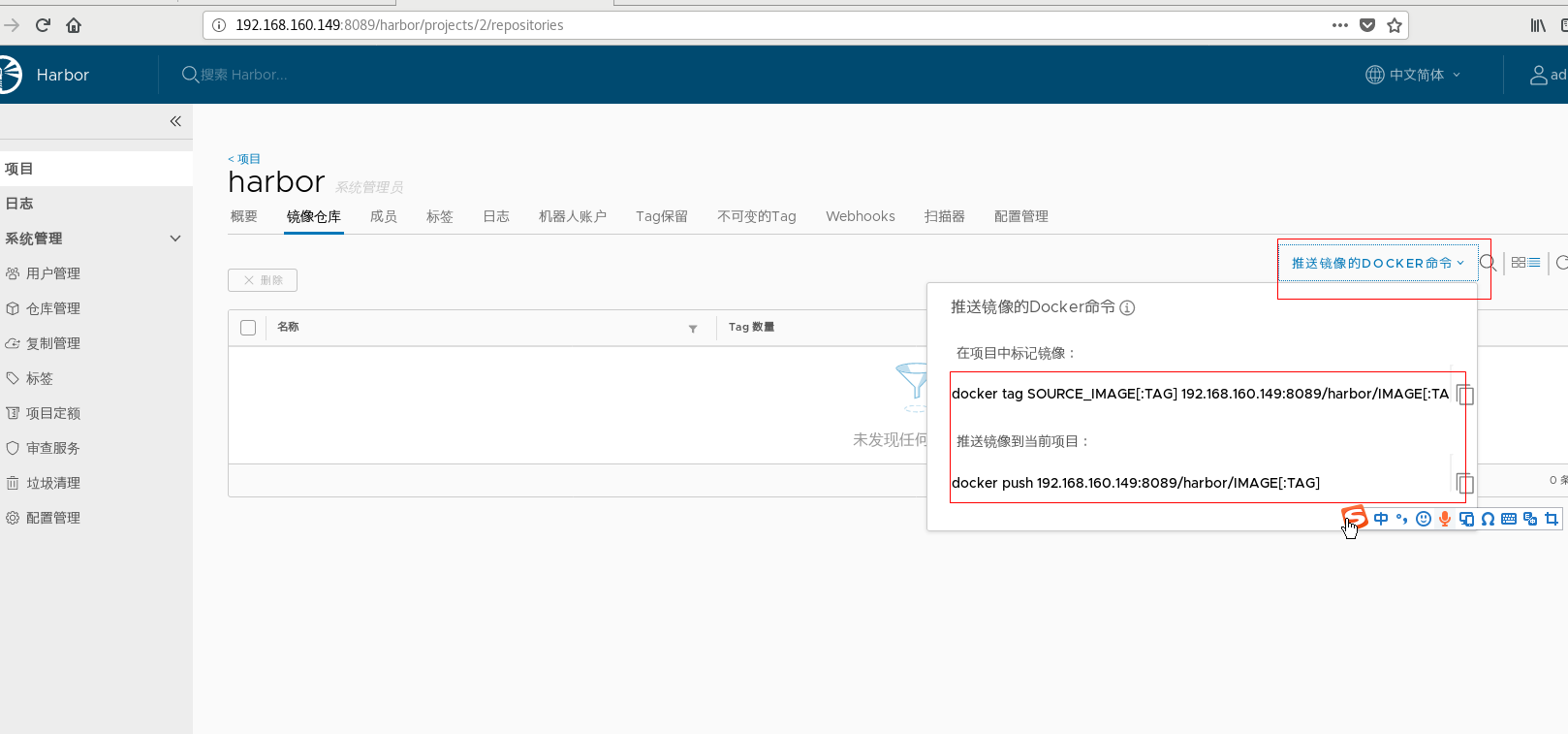The image size is (1568, 734).
Task: Click the Harbor logo icon
Action: point(9,75)
